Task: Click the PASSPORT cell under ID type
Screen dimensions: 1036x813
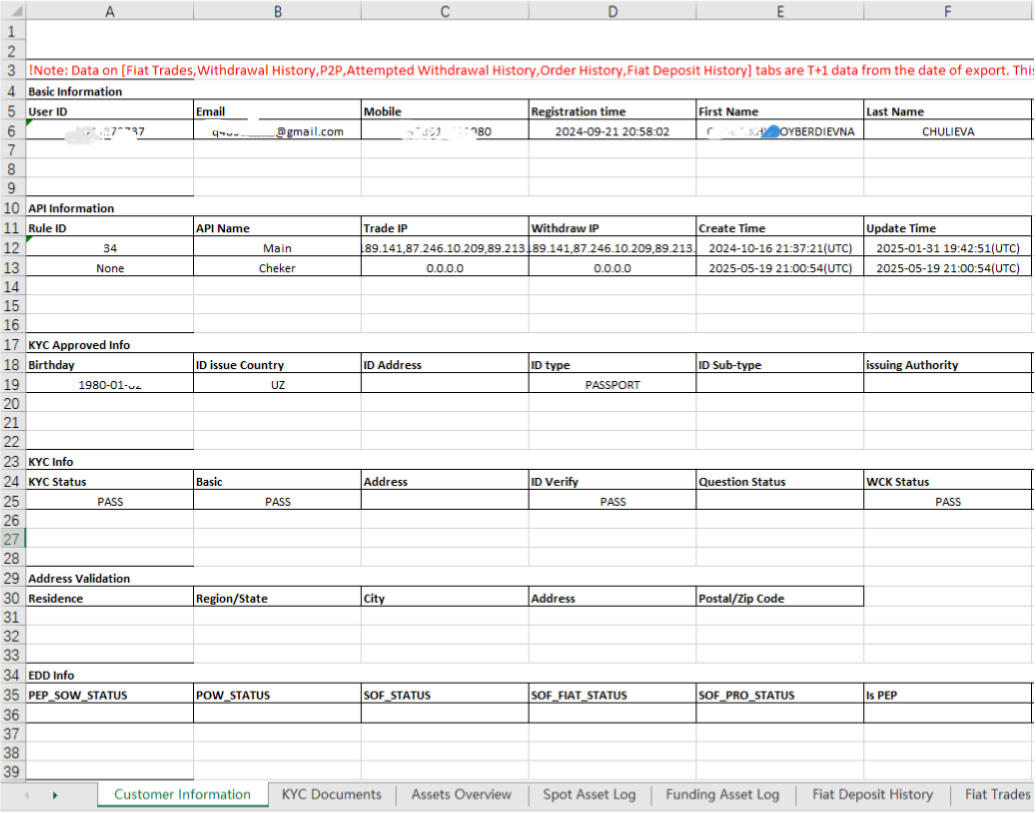Action: [x=612, y=384]
